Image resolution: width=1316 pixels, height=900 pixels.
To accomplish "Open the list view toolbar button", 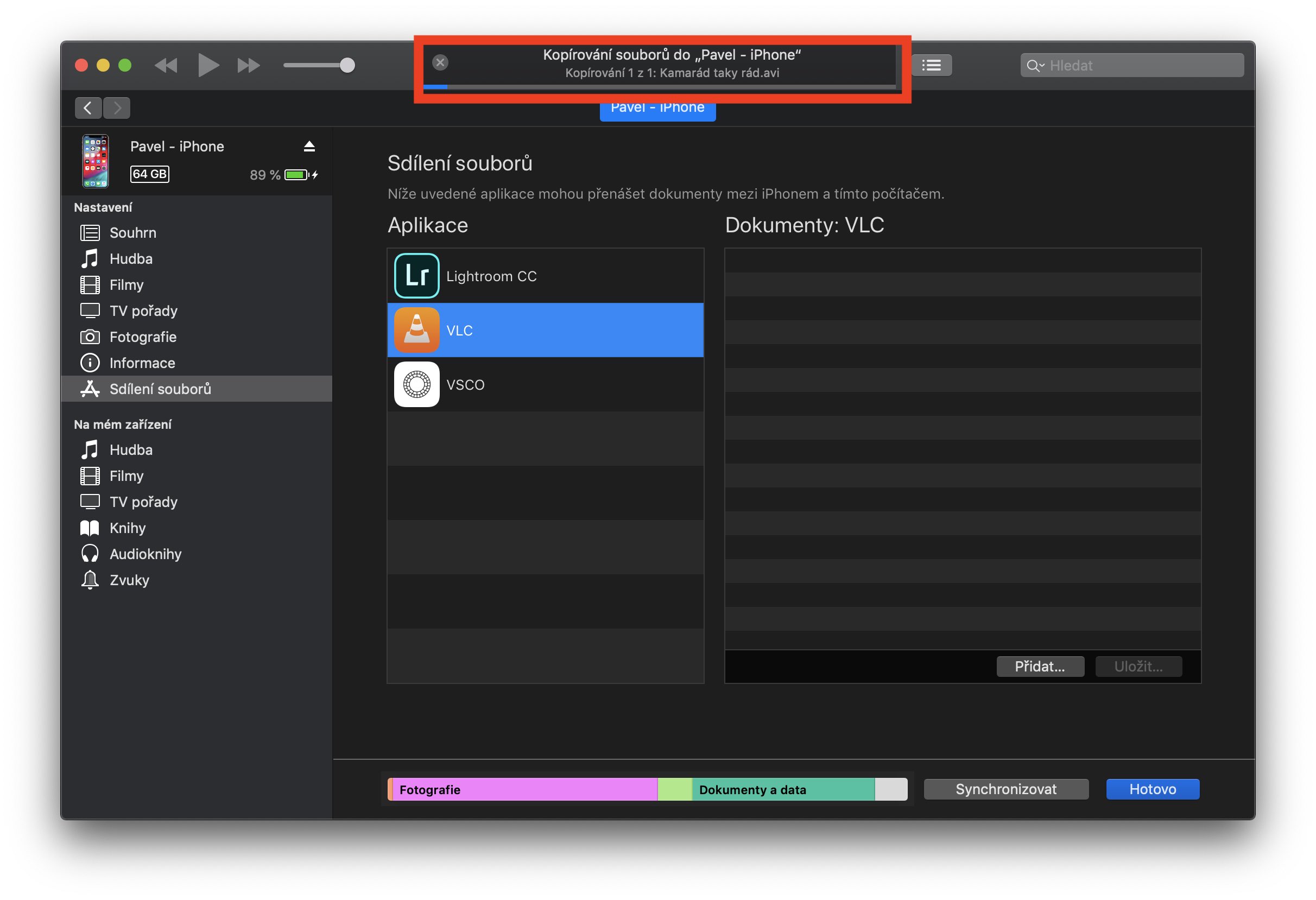I will pyautogui.click(x=932, y=65).
